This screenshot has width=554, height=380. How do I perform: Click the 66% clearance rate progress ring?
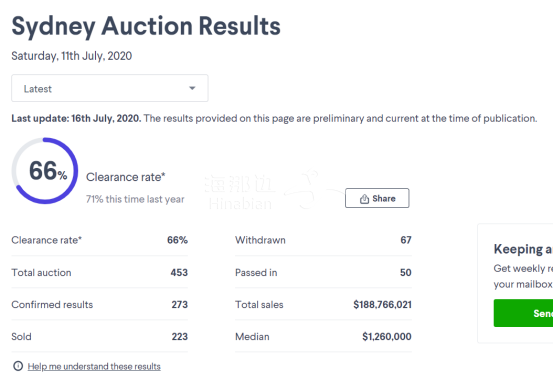point(45,171)
